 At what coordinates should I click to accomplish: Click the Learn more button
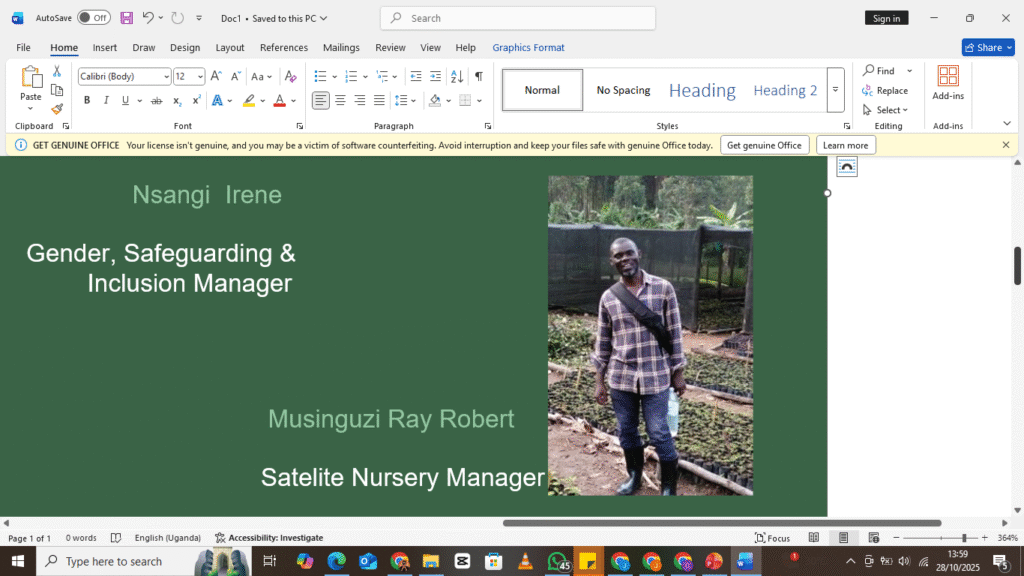point(845,145)
